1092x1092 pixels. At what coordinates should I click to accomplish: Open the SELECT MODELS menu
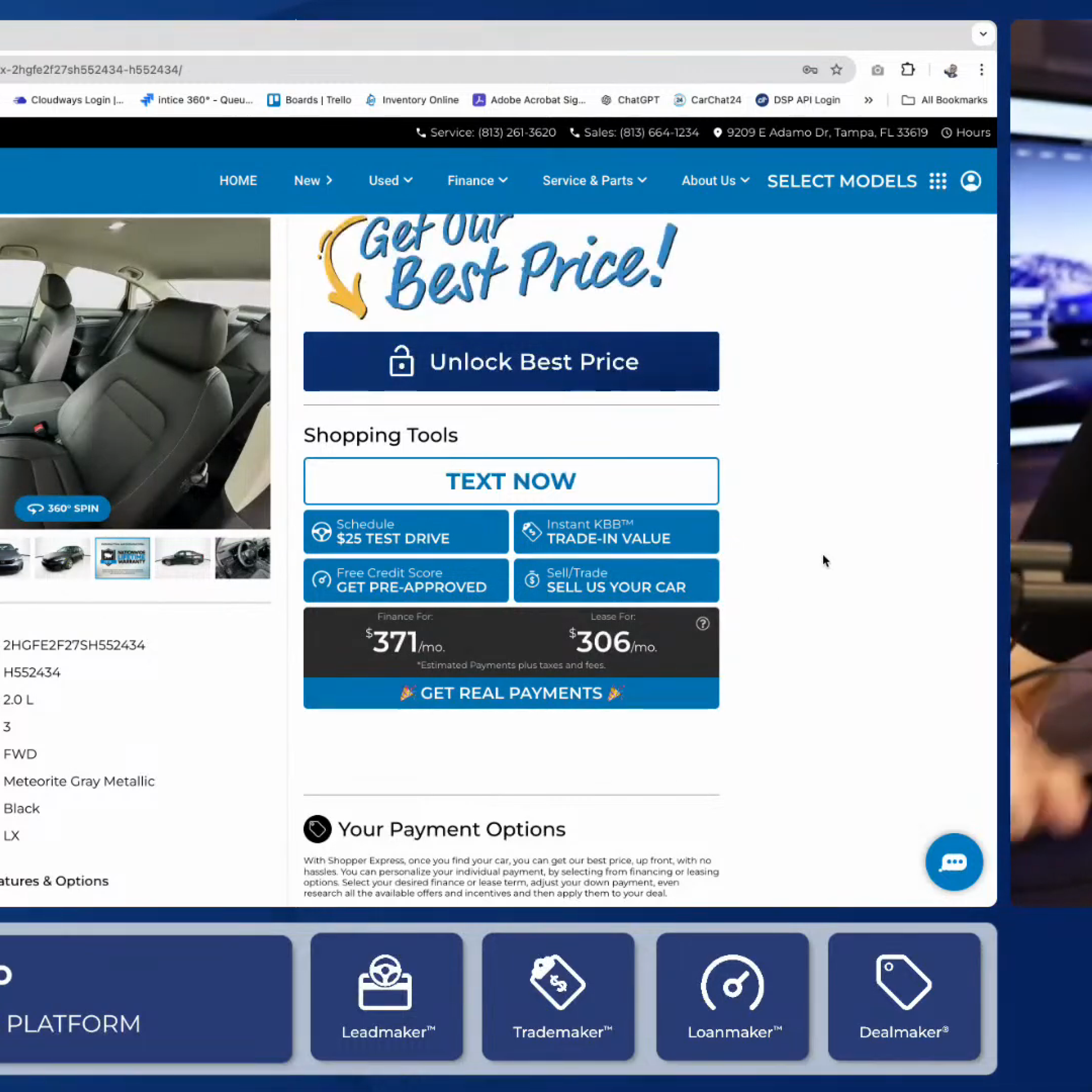point(842,181)
